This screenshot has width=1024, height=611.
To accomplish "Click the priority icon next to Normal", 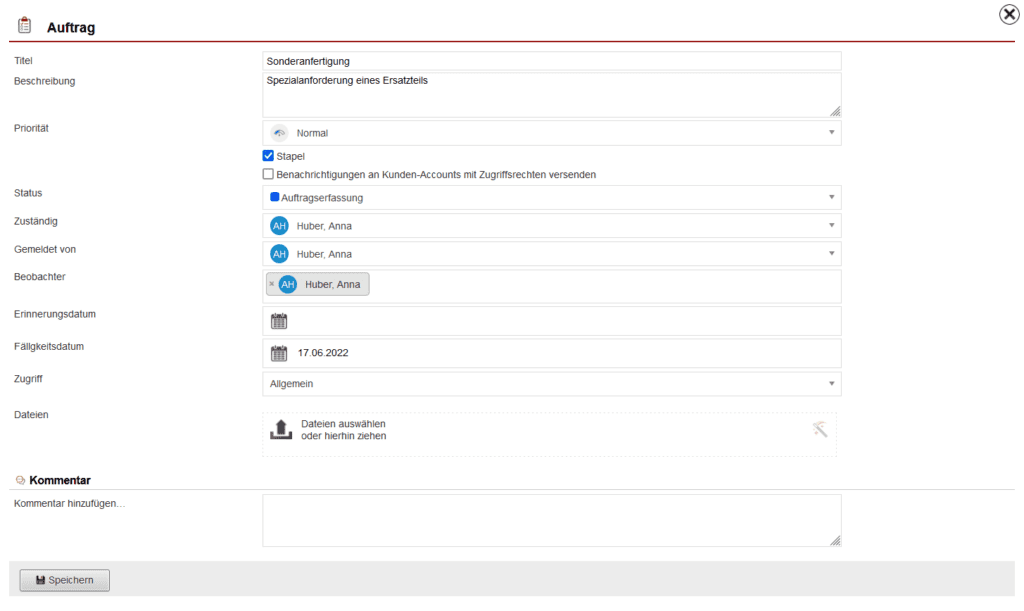I will pyautogui.click(x=279, y=132).
